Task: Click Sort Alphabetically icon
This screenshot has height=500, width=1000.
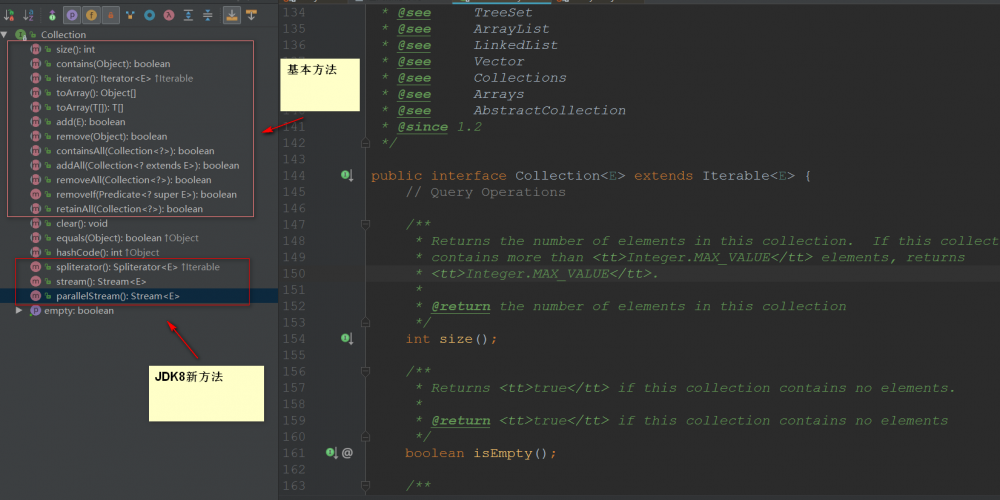Action: pyautogui.click(x=28, y=15)
